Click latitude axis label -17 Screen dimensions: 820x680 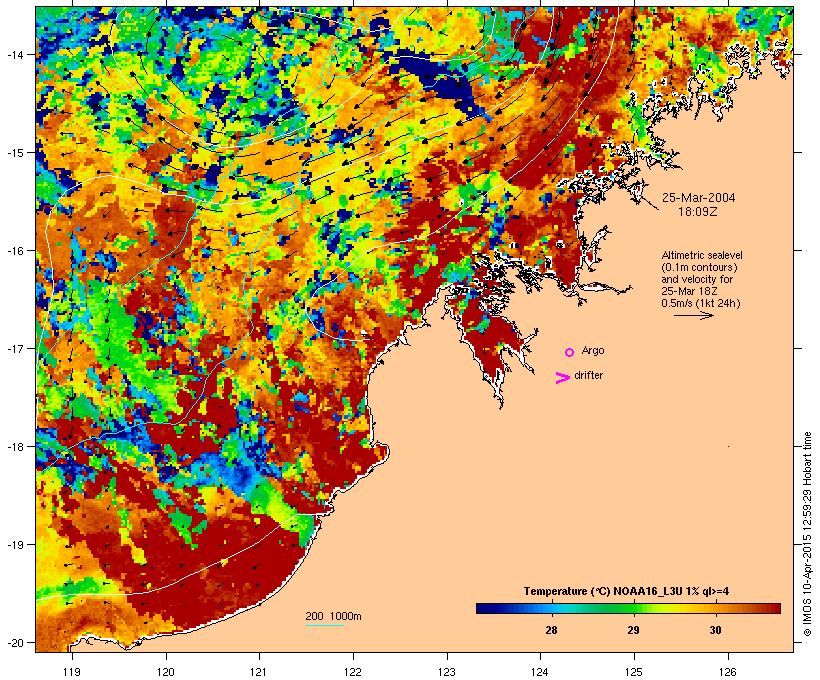coord(14,348)
